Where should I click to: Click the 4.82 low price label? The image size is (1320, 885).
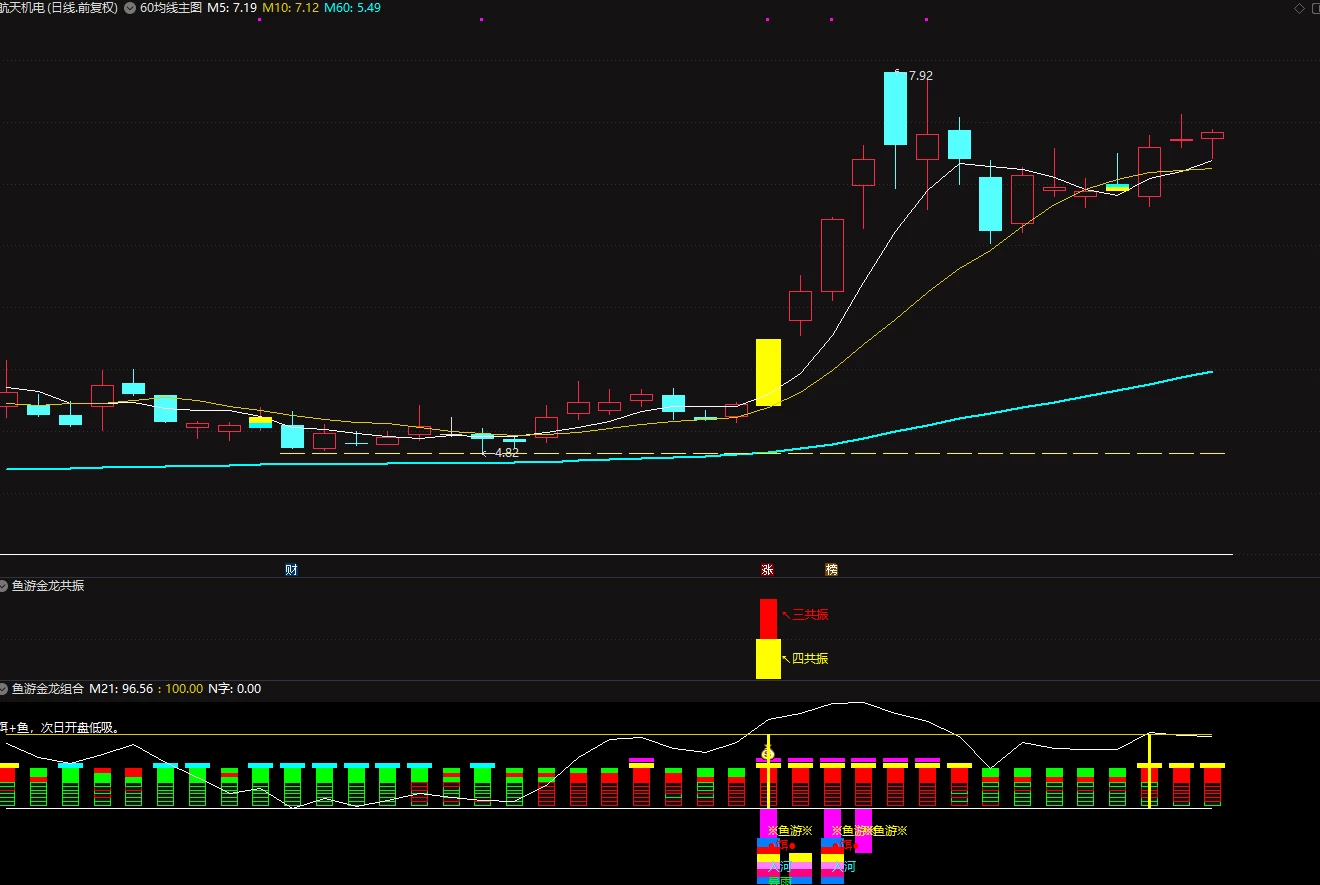[507, 452]
